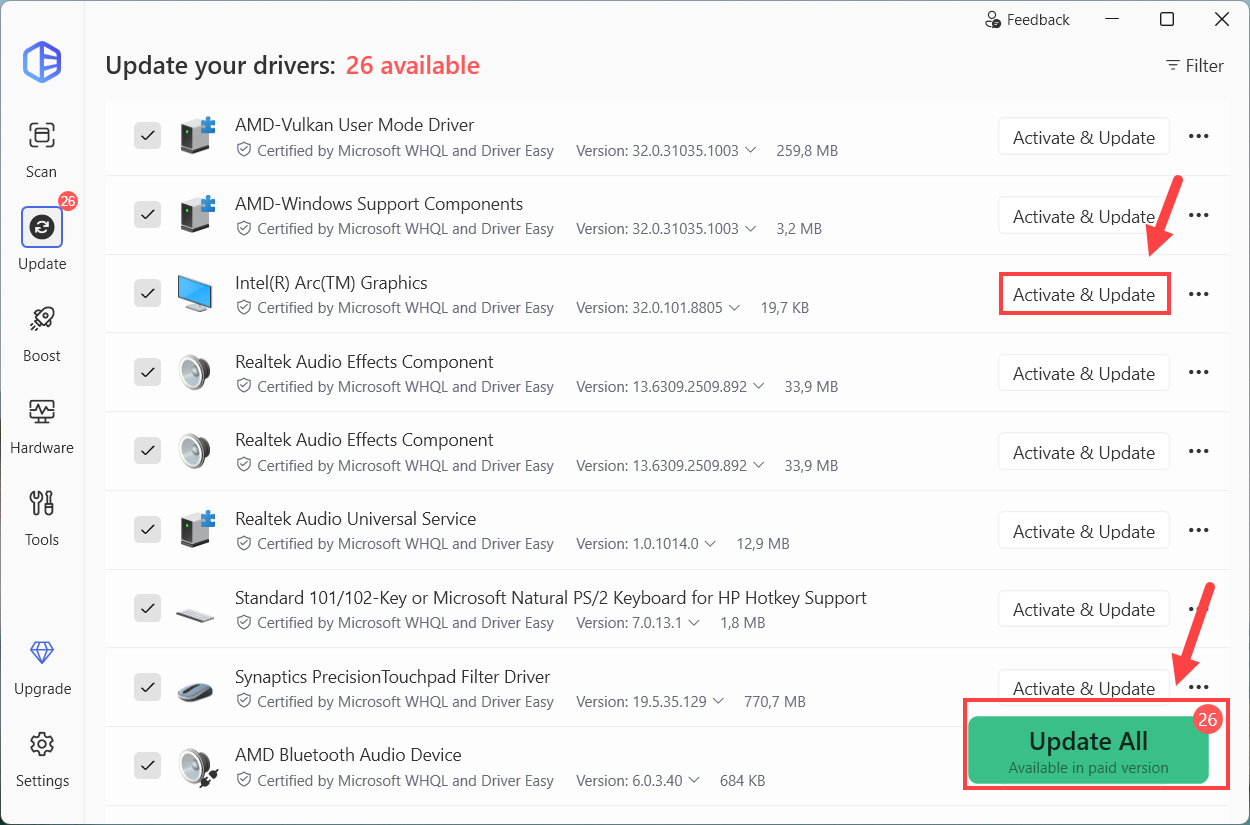Select 'AMD-Vulkan User Mode Driver' name text
The width and height of the screenshot is (1250, 825).
click(x=354, y=125)
